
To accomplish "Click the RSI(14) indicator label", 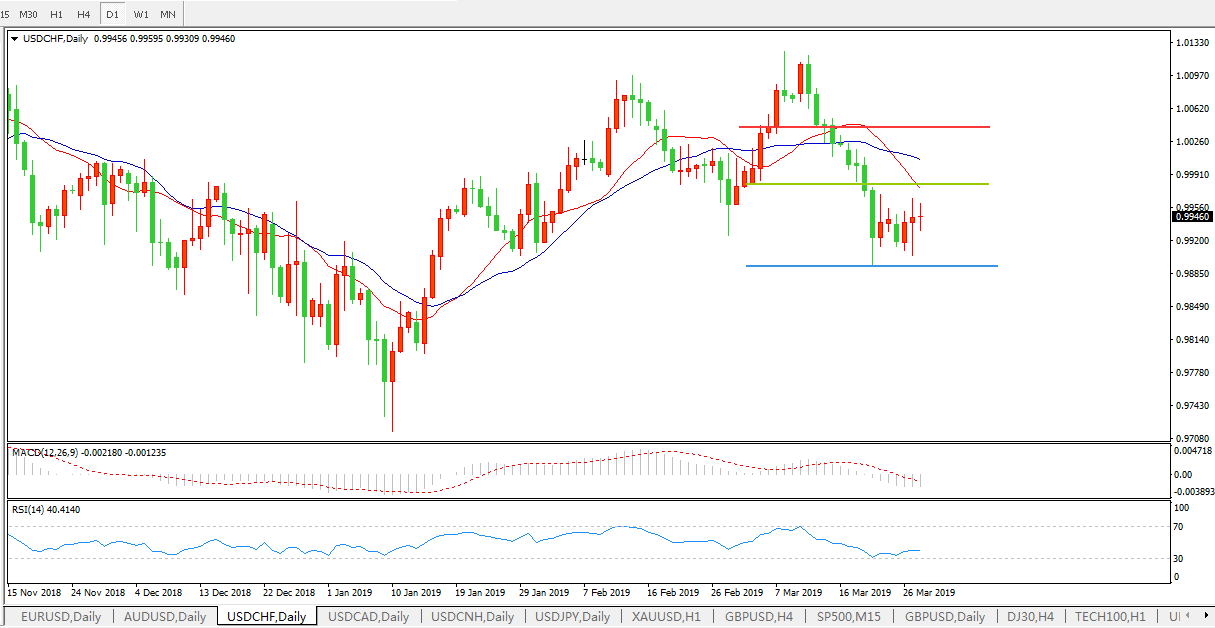I will tap(46, 510).
